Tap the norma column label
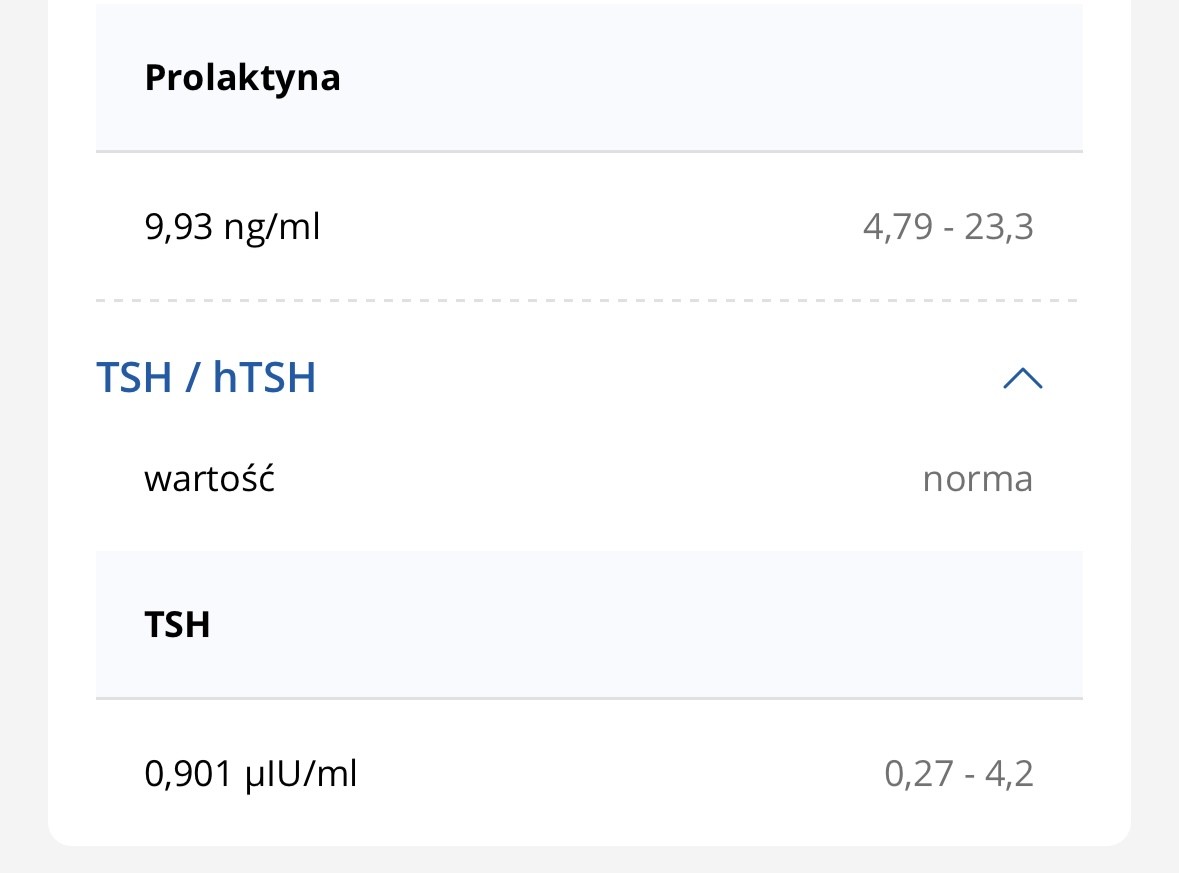Viewport: 1179px width, 873px height. pos(977,479)
